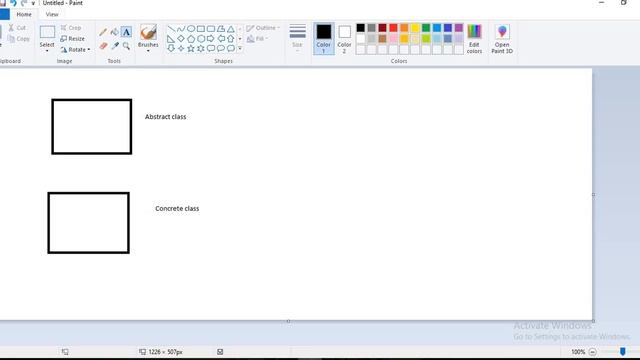Pick the green color swatch
Viewport: 640px width, 360px height.
tap(426, 28)
